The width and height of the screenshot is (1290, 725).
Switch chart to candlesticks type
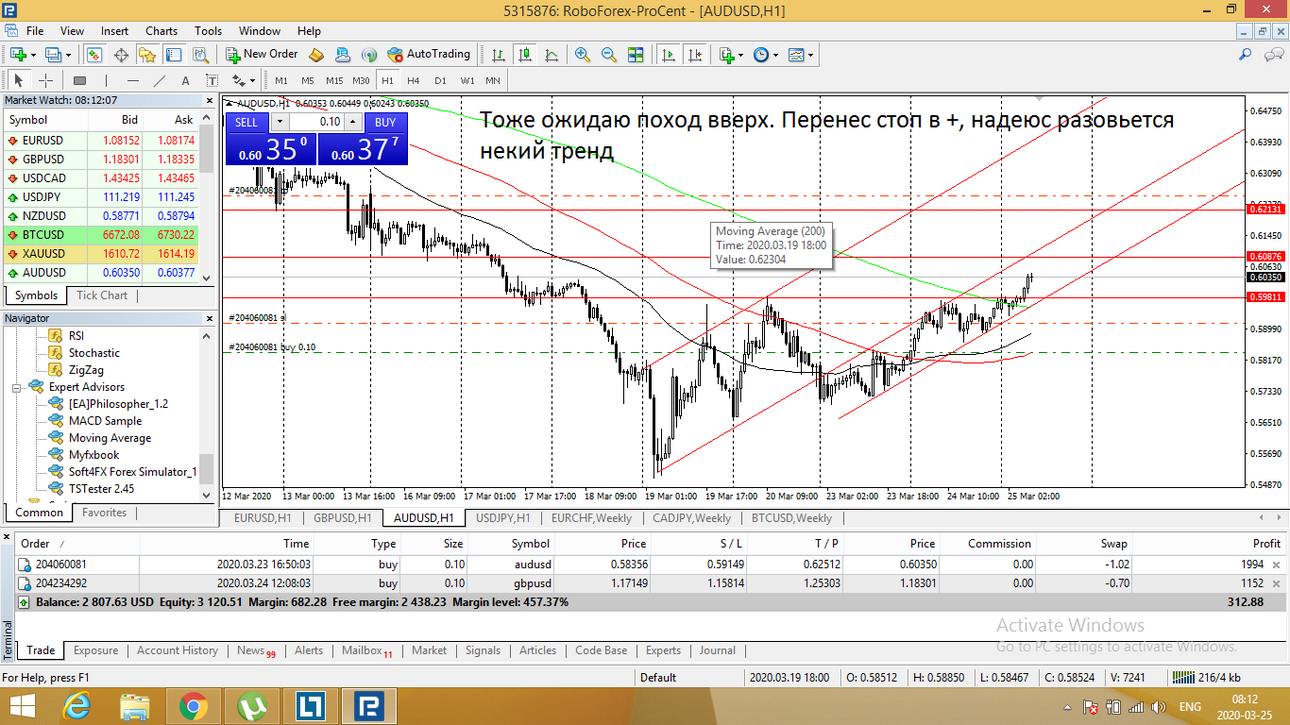tap(524, 54)
